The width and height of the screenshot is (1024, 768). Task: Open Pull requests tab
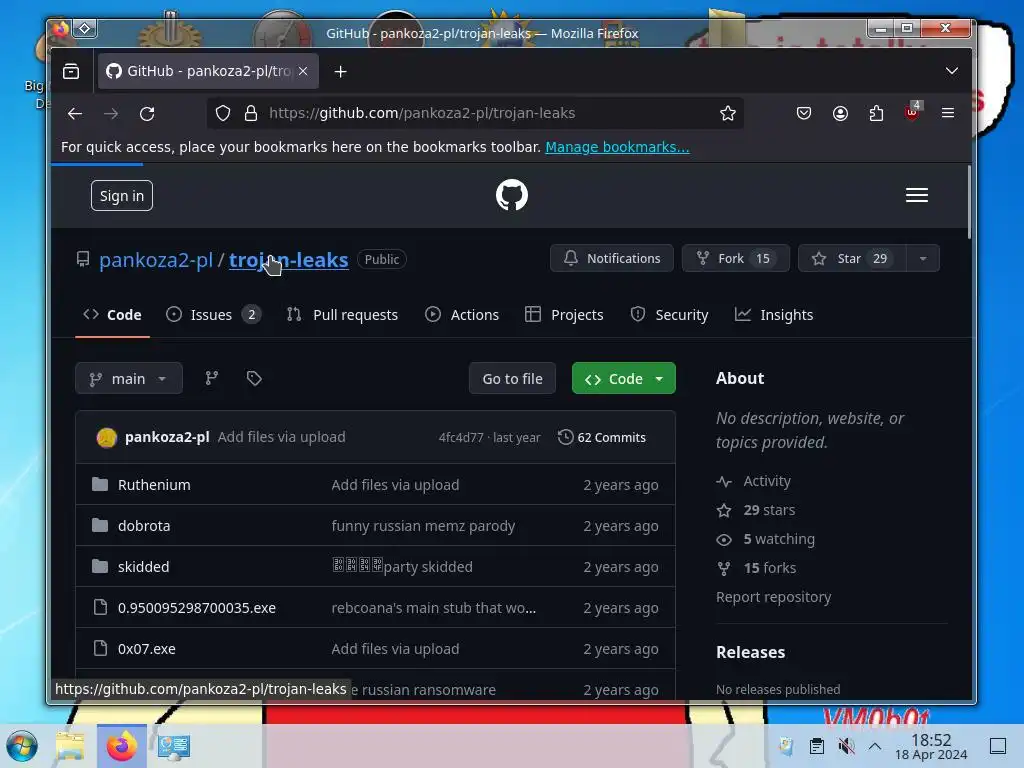342,315
